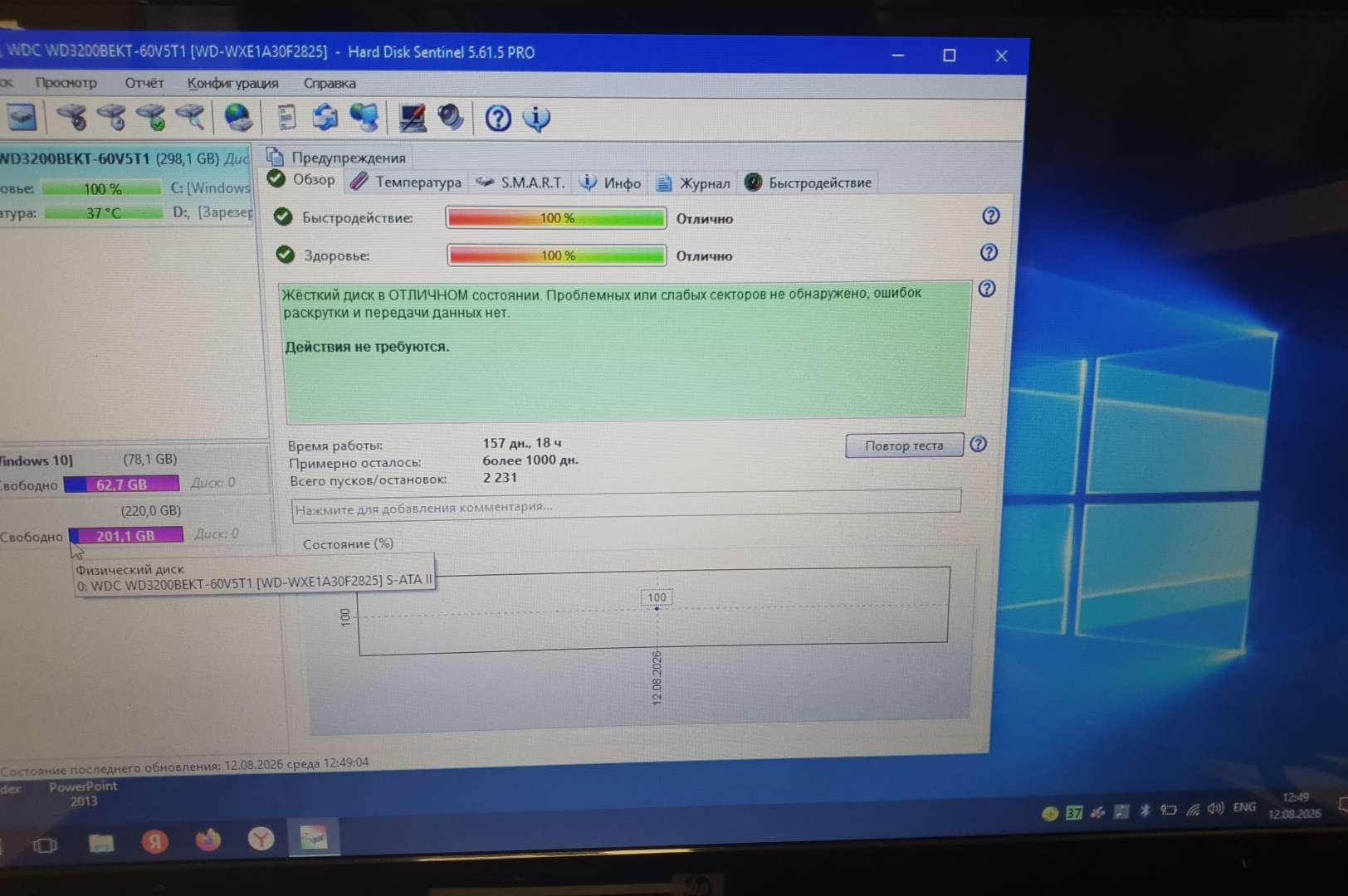Click the (220,0 GB) partition size
The image size is (1348, 896).
[150, 510]
